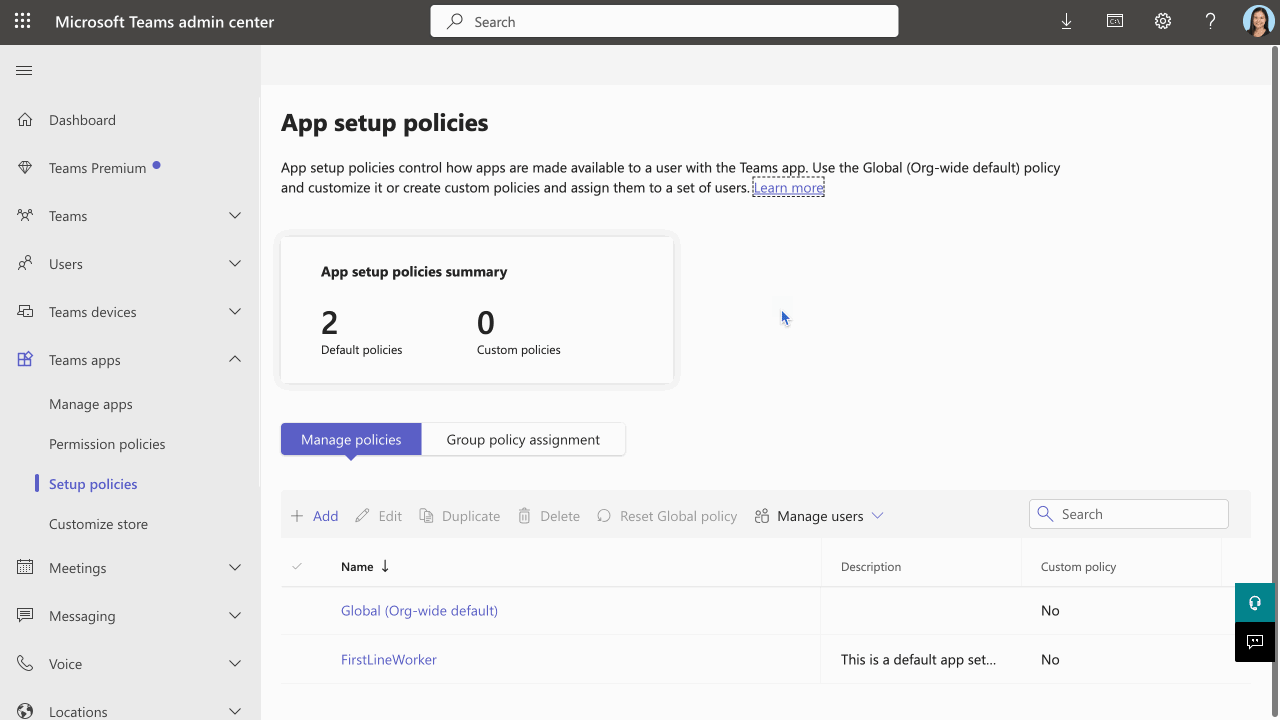The image size is (1280, 720).
Task: Click the Microsoft Teams admin center title
Action: coord(164,21)
